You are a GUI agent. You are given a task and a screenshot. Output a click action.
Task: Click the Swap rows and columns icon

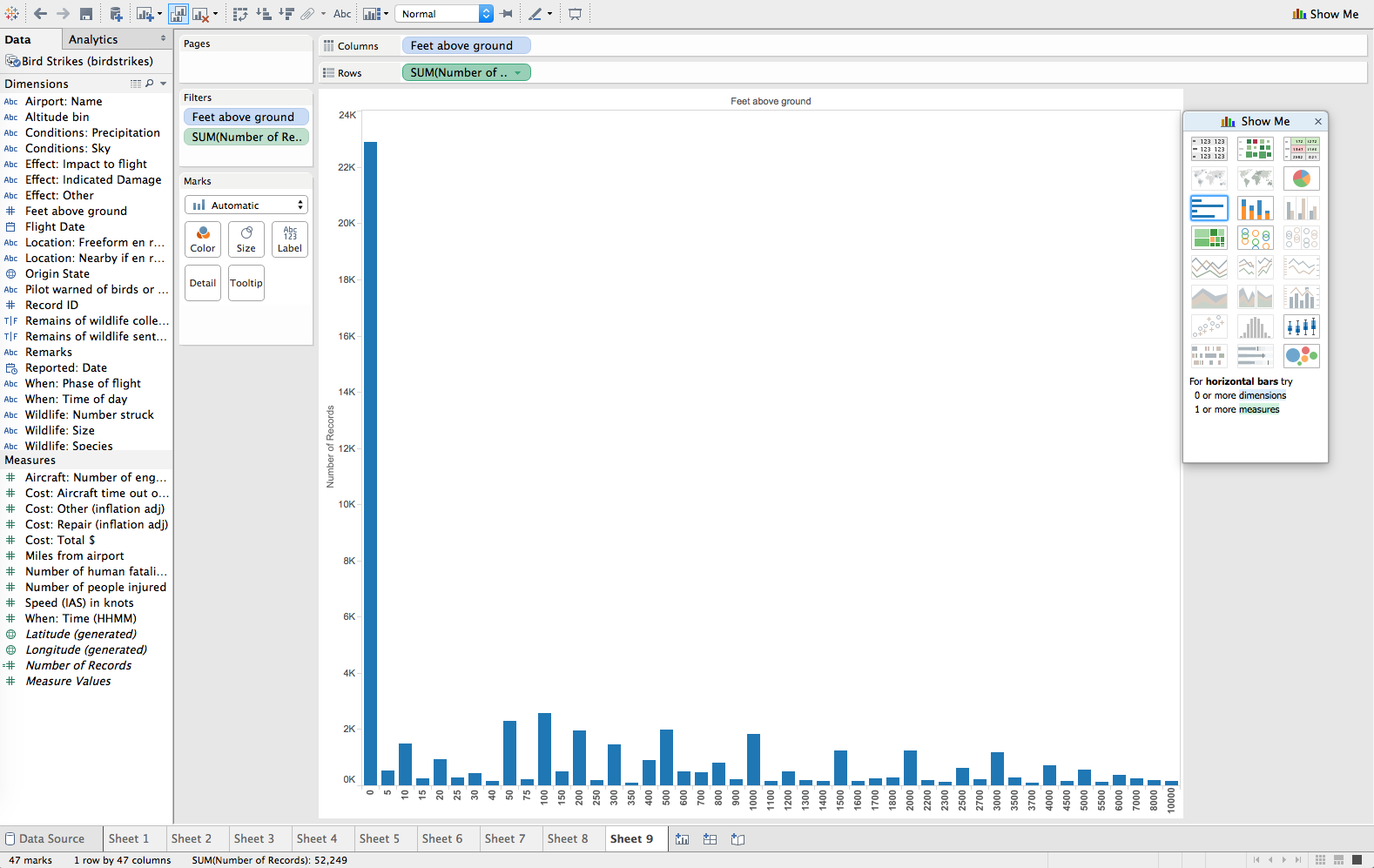coord(240,14)
